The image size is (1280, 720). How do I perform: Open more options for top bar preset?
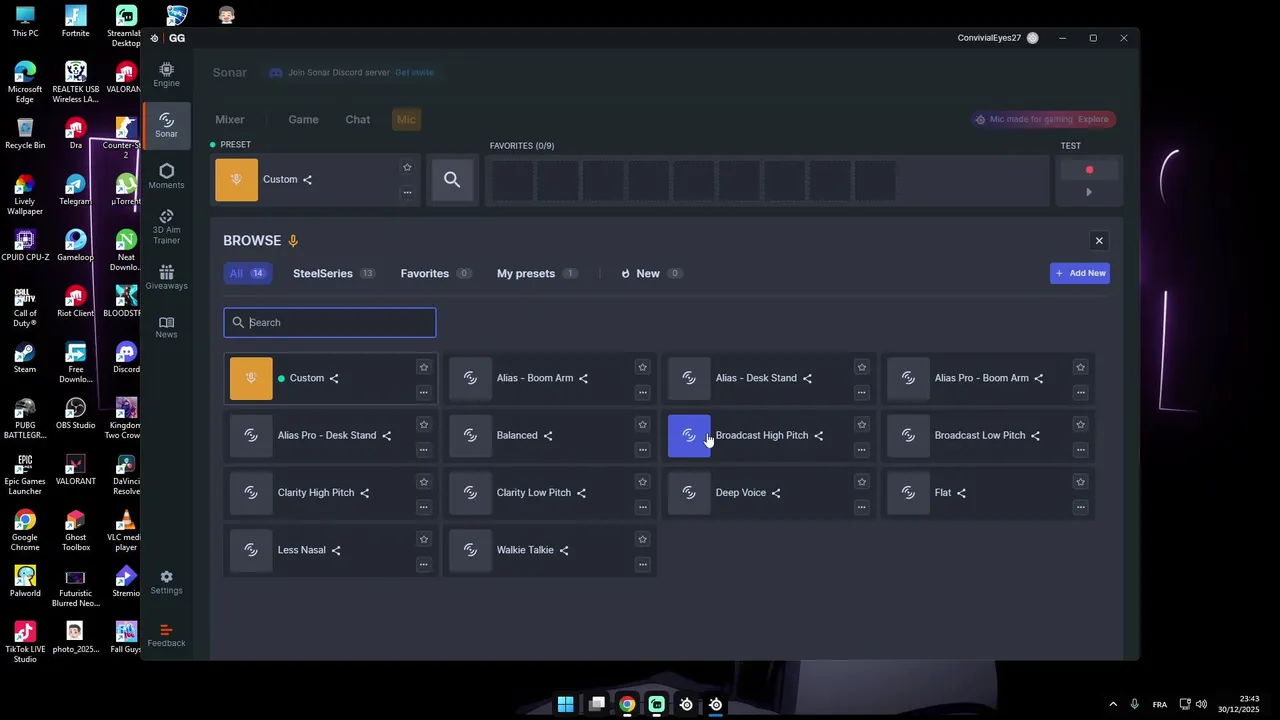pyautogui.click(x=407, y=192)
